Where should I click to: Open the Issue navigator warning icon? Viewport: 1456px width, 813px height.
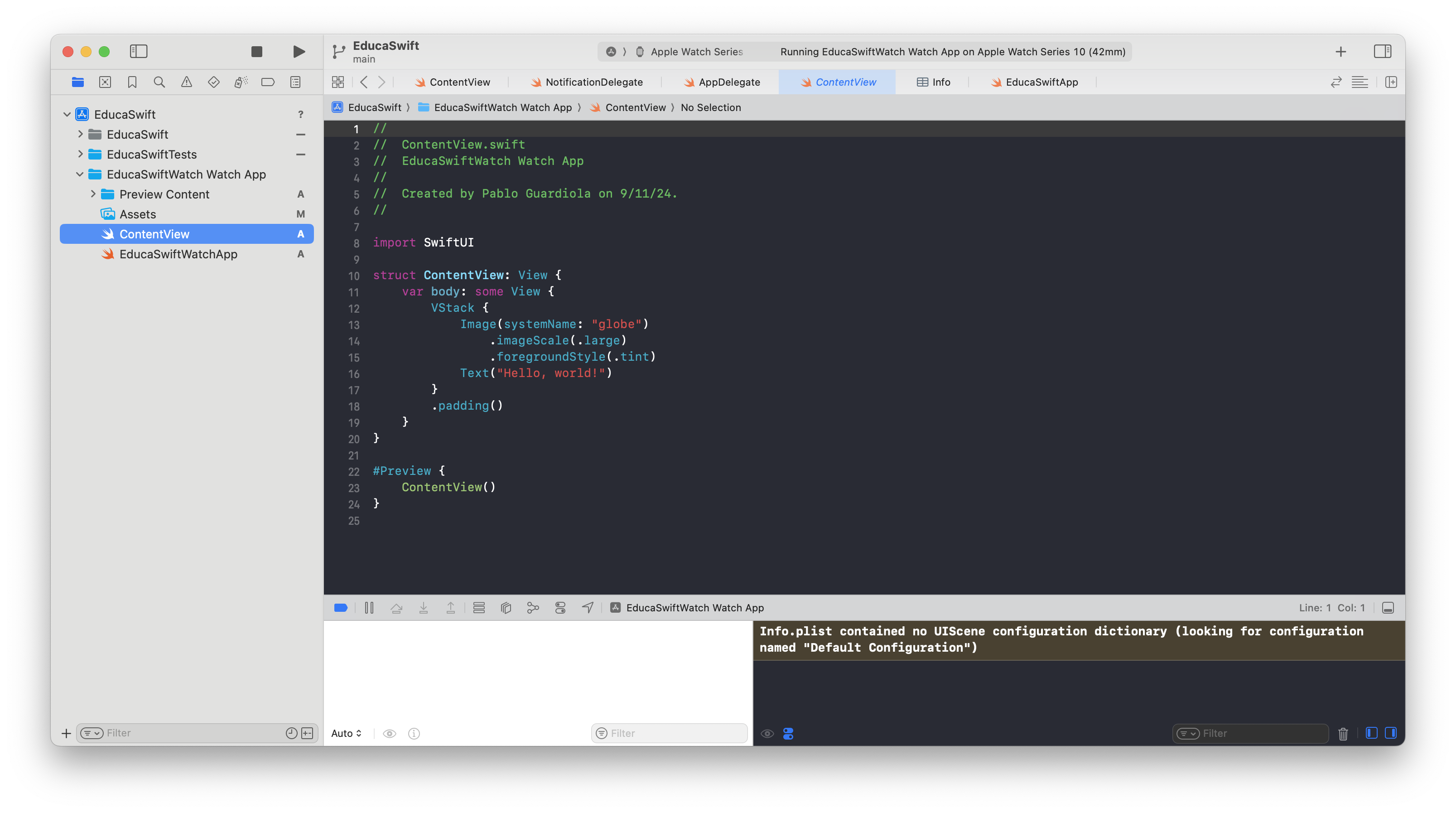[187, 82]
